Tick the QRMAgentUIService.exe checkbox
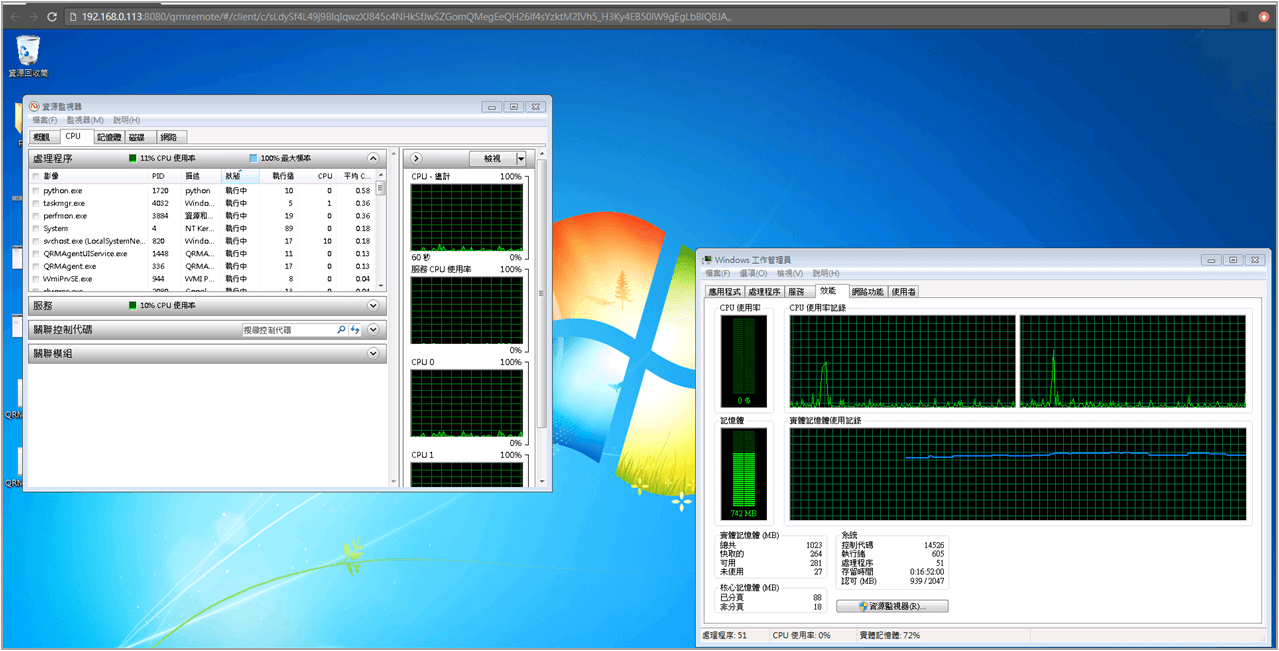This screenshot has width=1279, height=651. coord(36,253)
